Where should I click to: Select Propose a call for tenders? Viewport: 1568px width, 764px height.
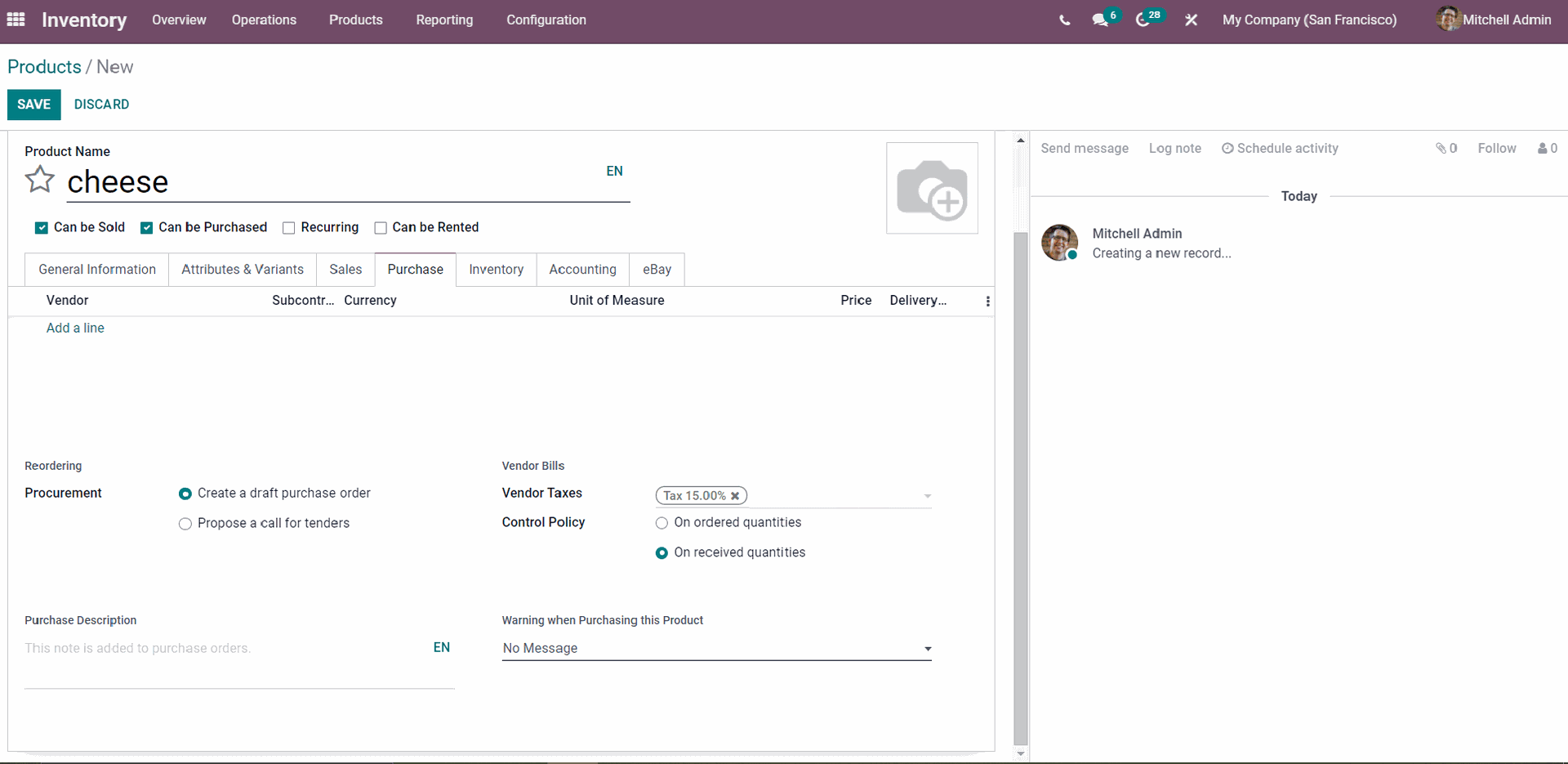[185, 524]
